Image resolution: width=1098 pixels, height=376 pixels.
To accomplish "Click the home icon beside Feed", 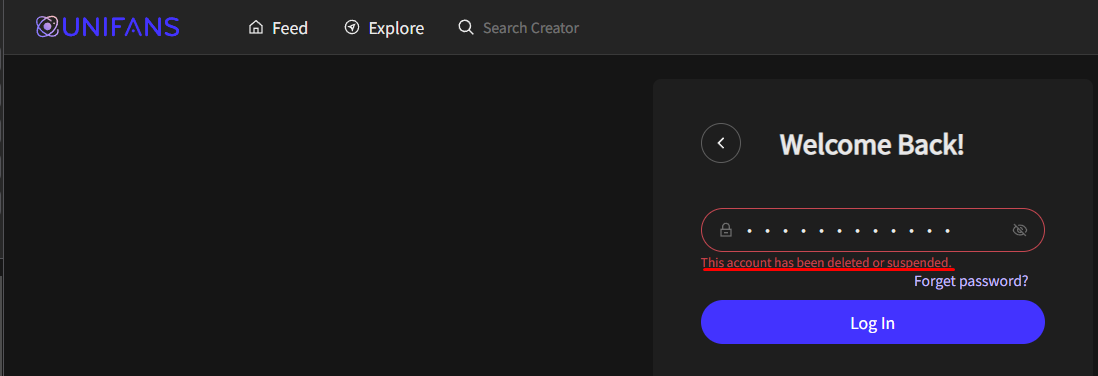I will click(256, 27).
